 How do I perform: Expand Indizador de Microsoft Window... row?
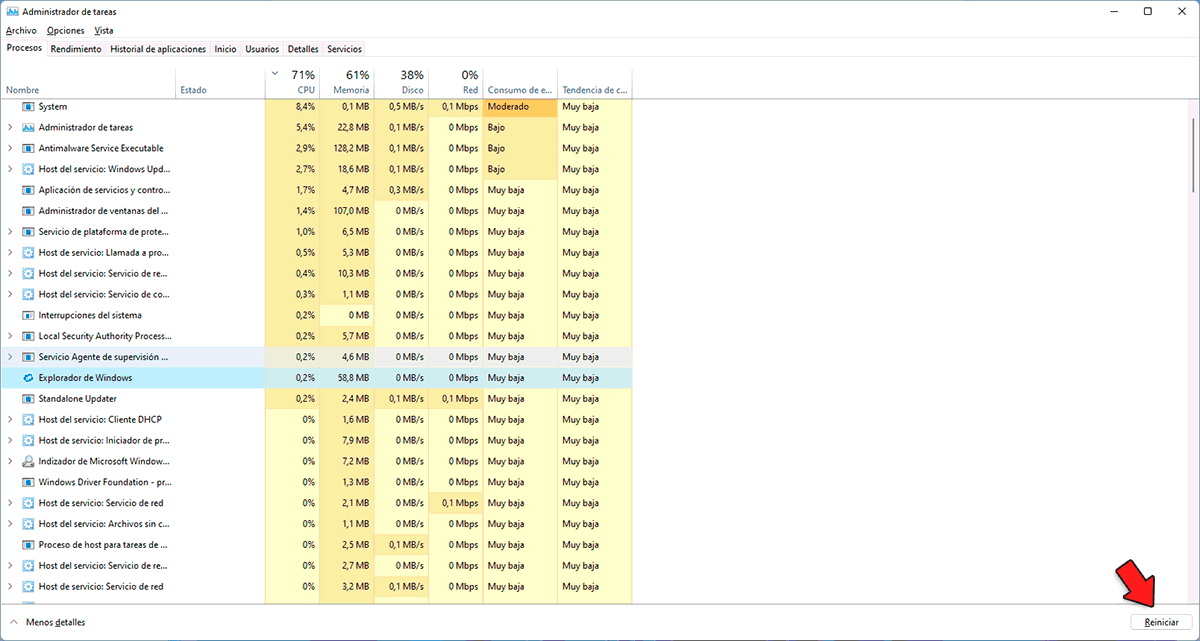[x=10, y=461]
